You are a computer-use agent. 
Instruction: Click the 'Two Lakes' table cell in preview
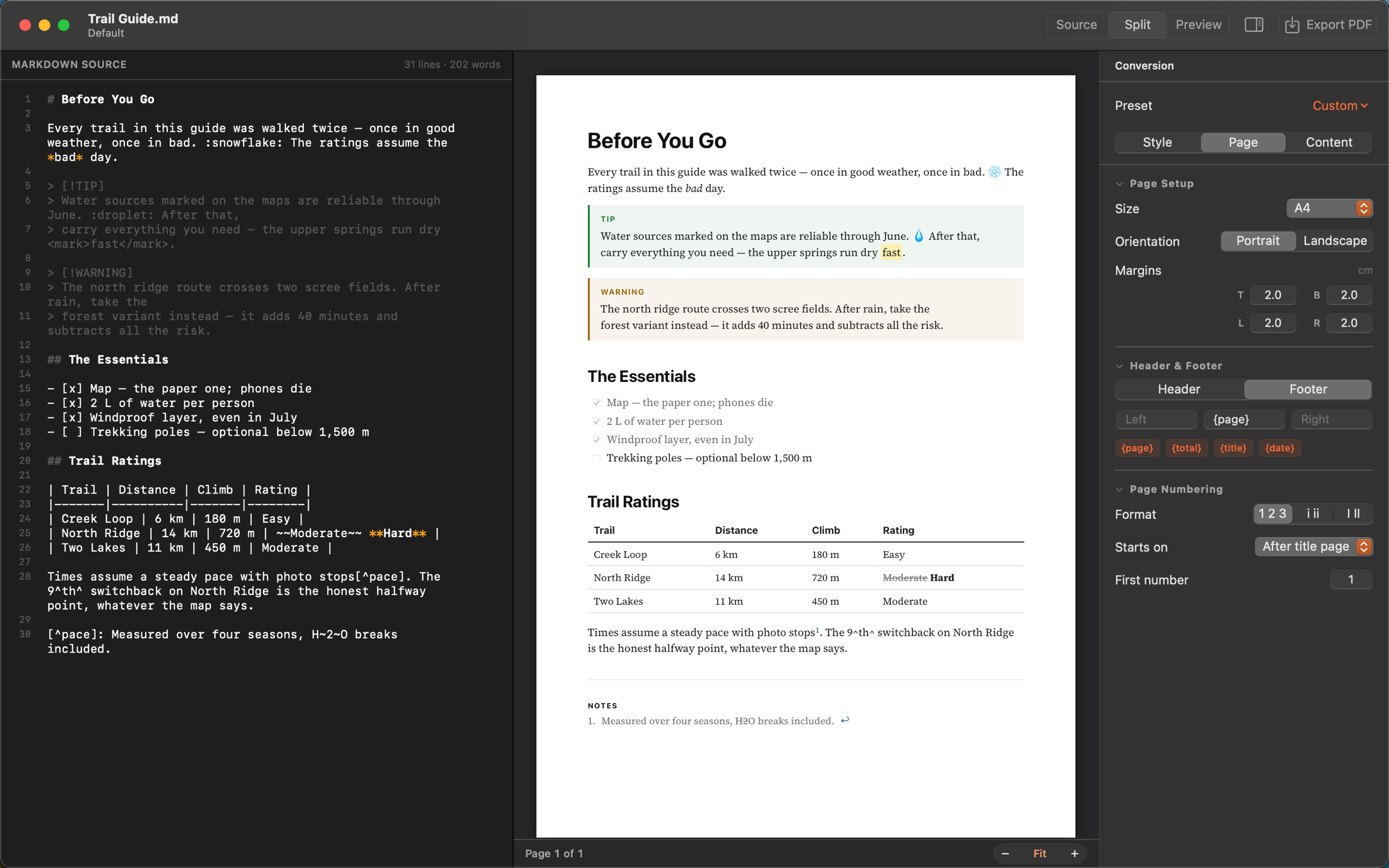point(618,601)
